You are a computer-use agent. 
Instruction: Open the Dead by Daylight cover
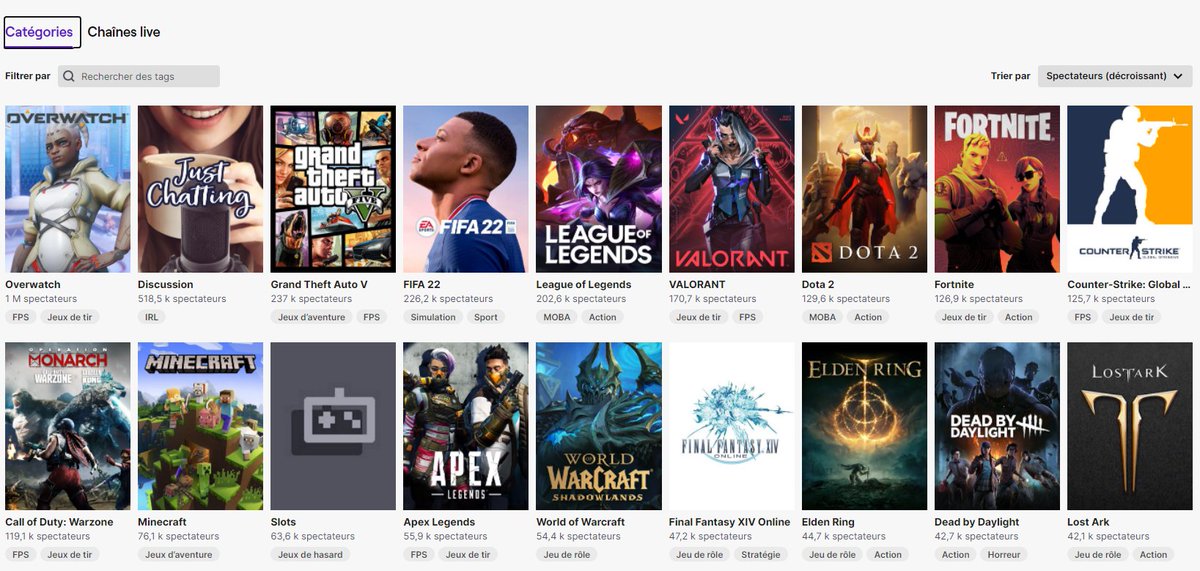point(997,426)
